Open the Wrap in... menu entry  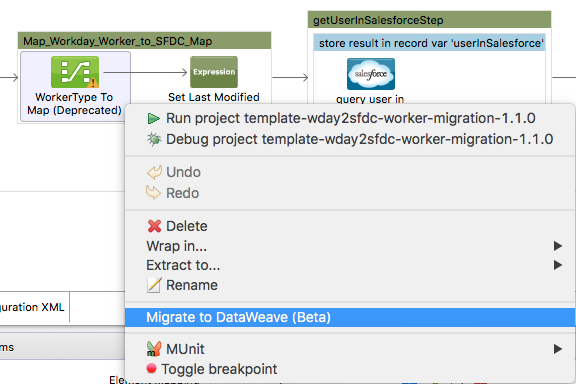(350, 246)
